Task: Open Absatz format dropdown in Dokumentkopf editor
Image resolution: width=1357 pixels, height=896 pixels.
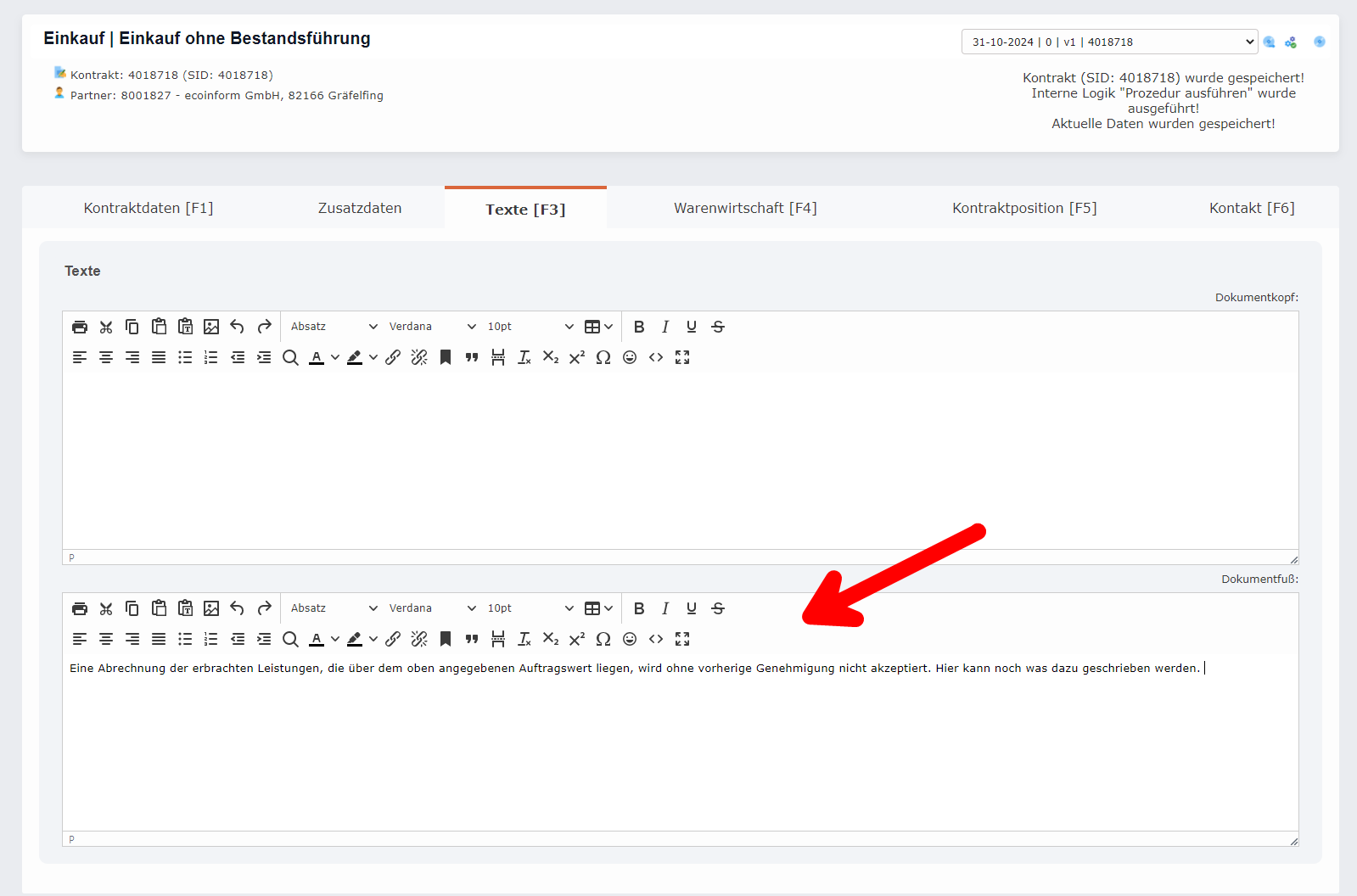Action: pyautogui.click(x=334, y=327)
